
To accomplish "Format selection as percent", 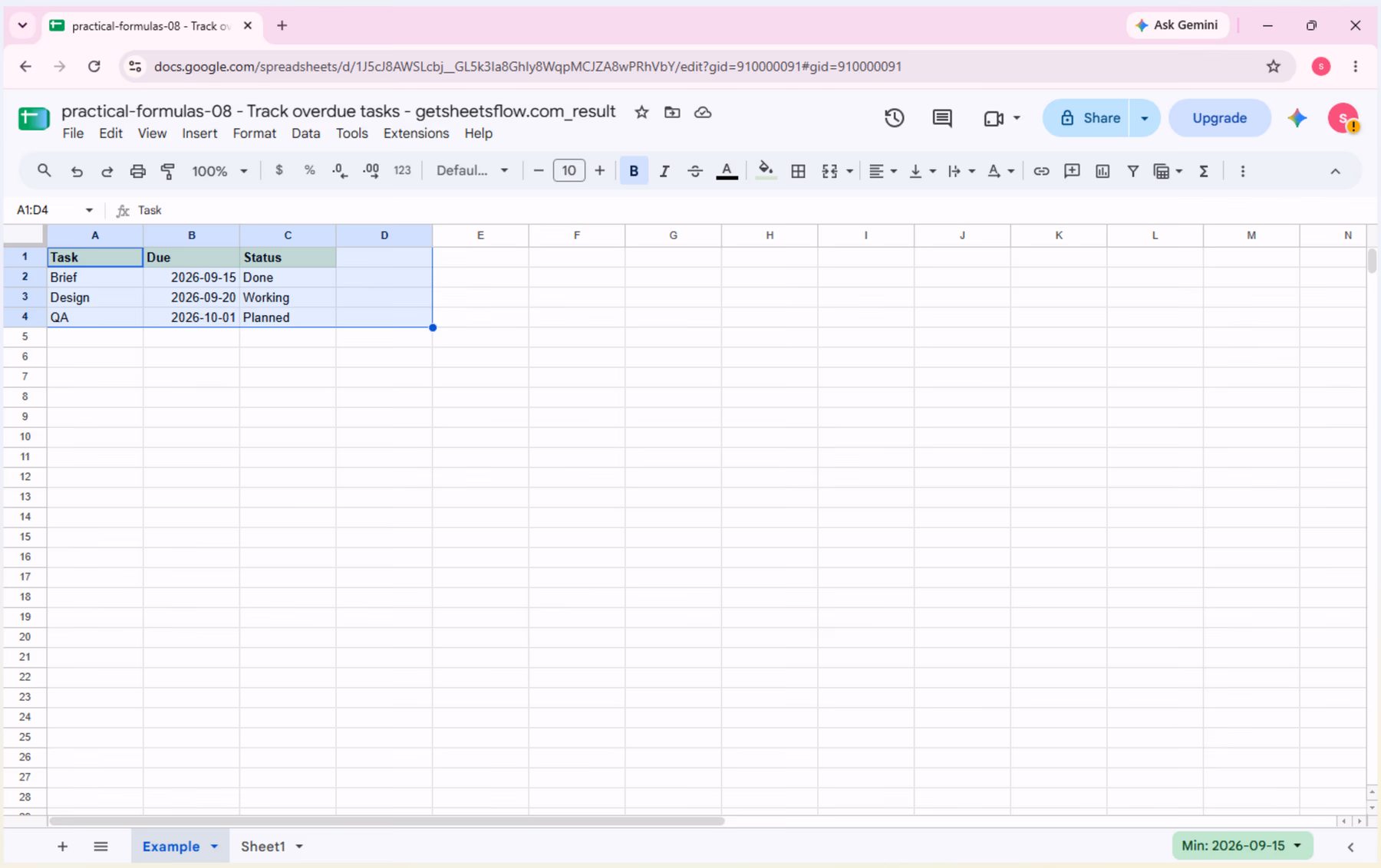I will coord(310,171).
